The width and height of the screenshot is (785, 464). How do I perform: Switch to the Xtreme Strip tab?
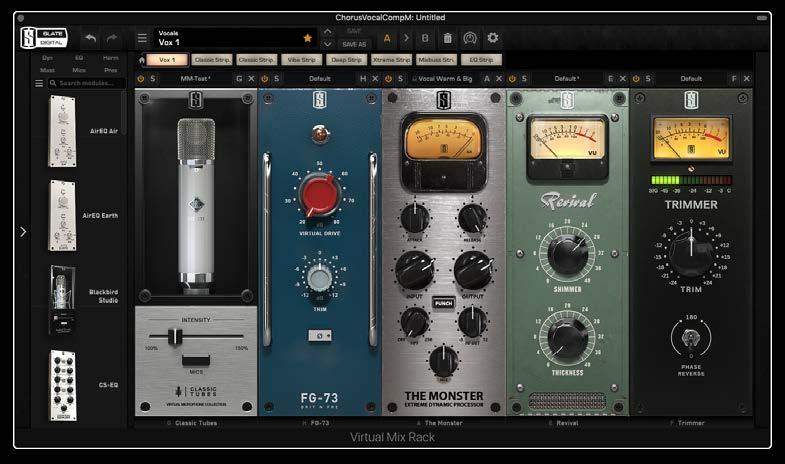click(391, 60)
